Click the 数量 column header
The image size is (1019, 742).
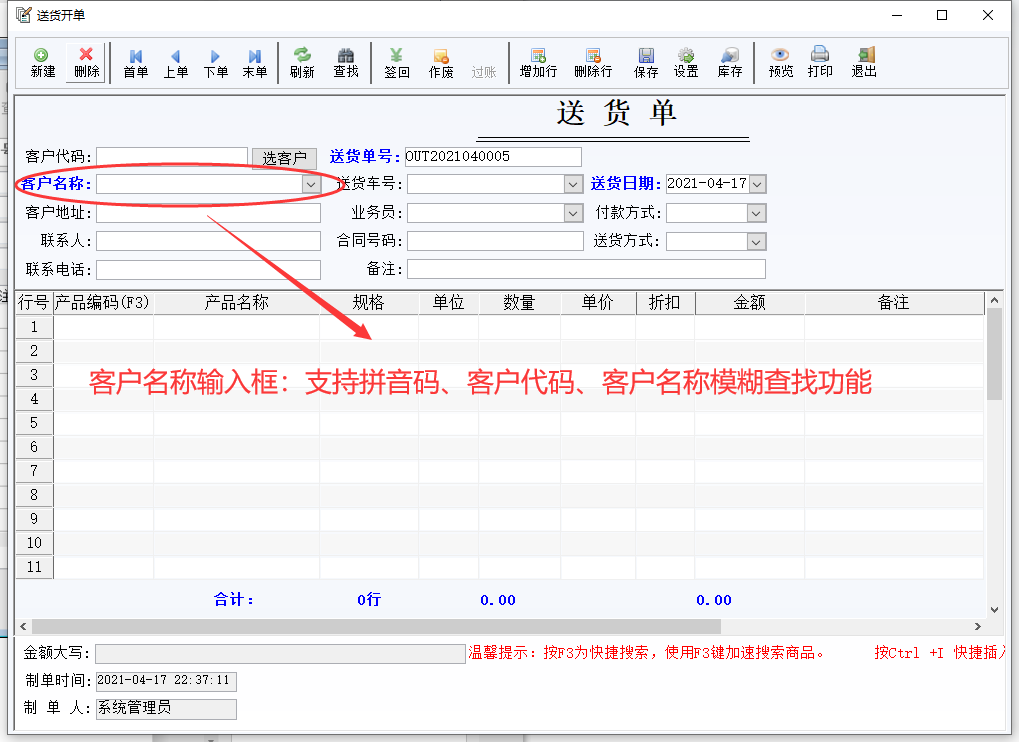pyautogui.click(x=519, y=303)
